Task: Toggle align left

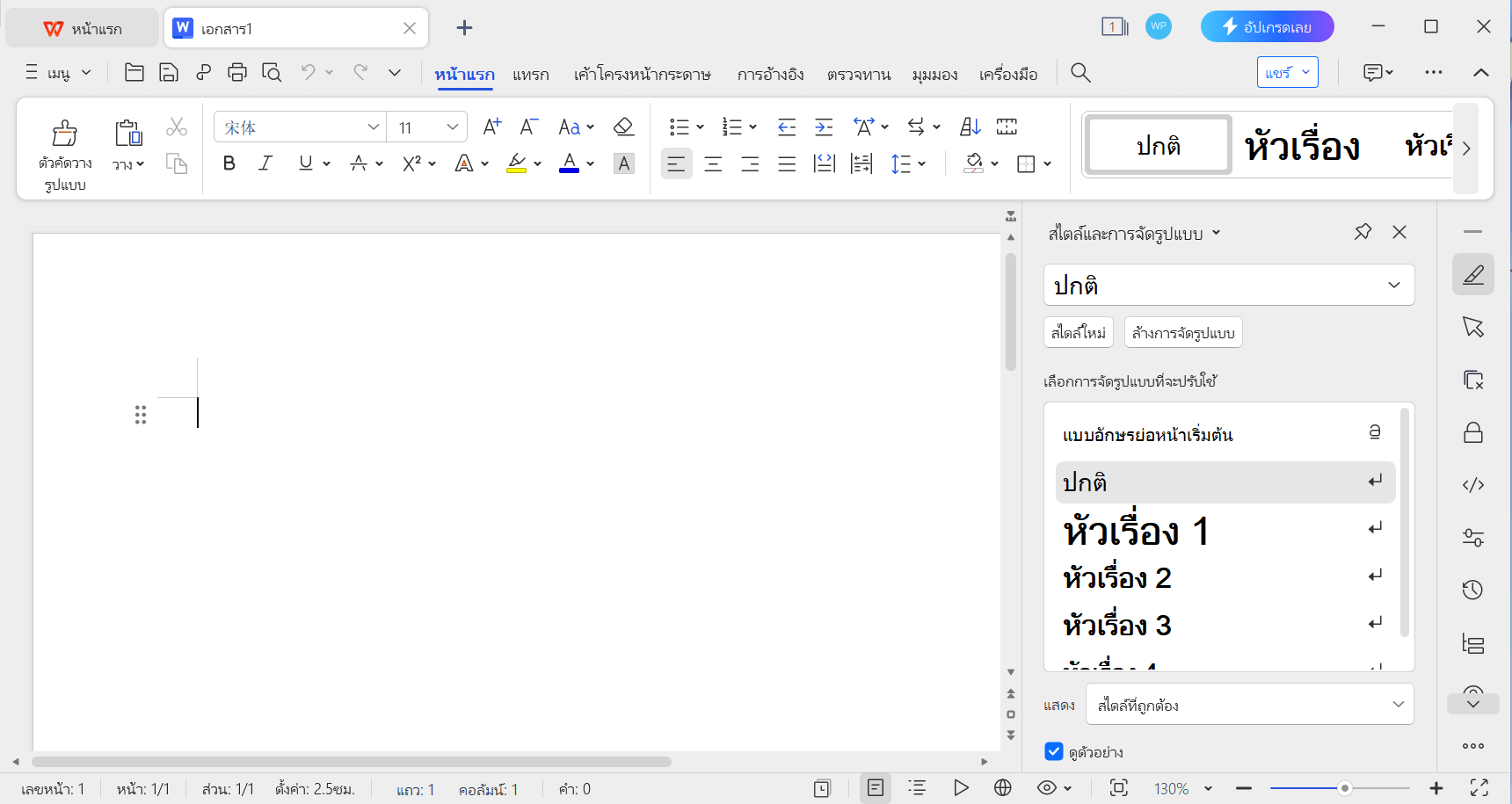Action: click(676, 163)
